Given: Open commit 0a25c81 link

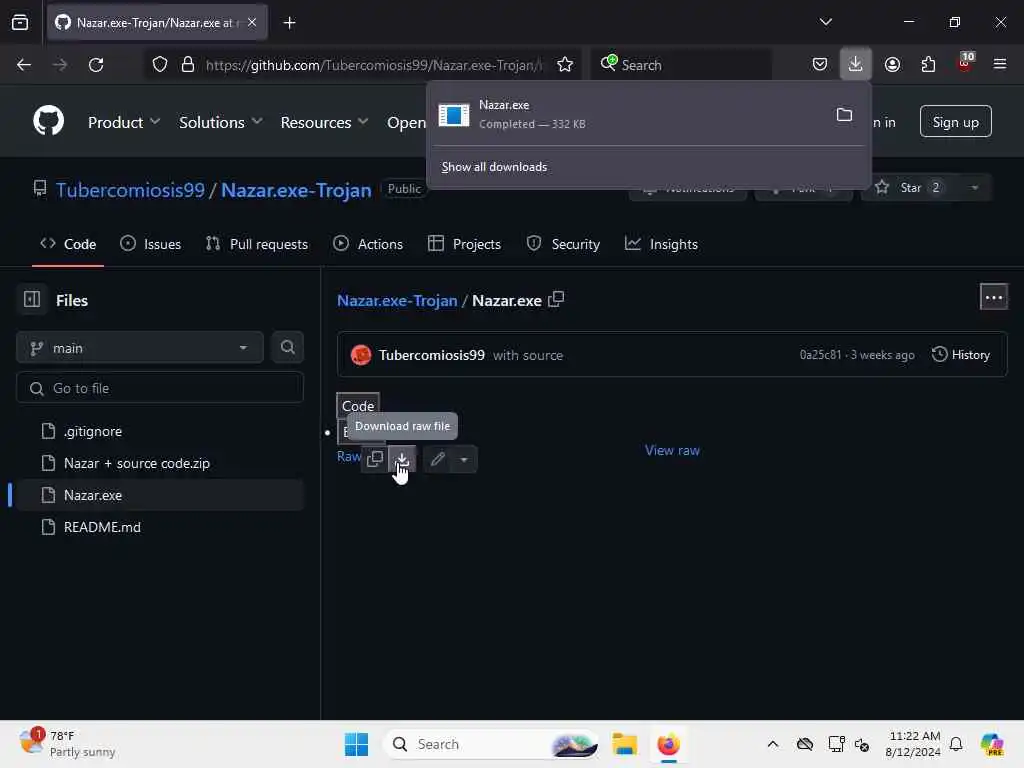Looking at the screenshot, I should tap(820, 355).
